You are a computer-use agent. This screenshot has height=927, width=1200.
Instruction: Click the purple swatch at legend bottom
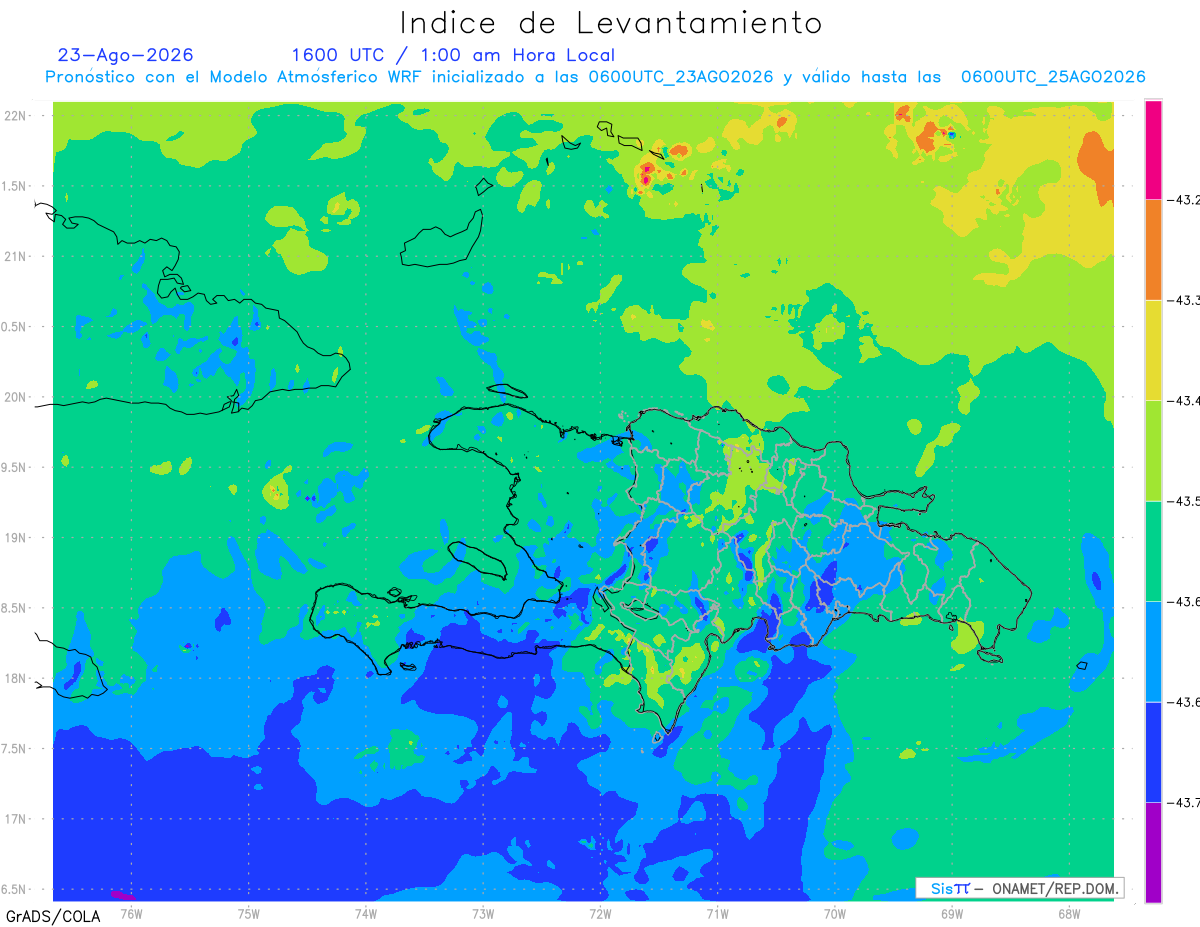[x=1153, y=852]
